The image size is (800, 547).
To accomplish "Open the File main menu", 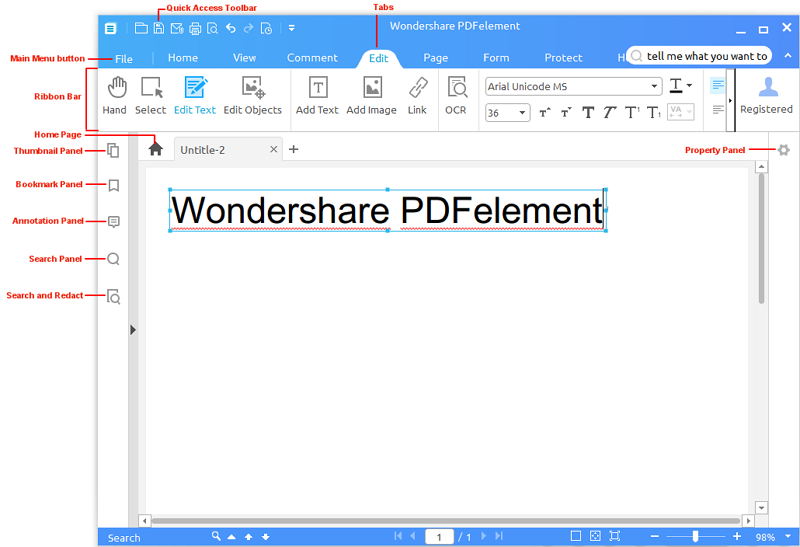I will pyautogui.click(x=124, y=59).
